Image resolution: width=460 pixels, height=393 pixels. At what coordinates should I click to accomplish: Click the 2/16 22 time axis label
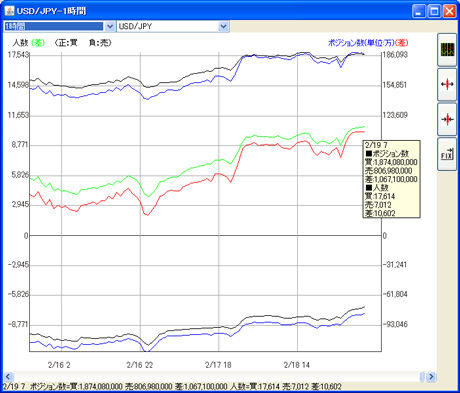140,365
